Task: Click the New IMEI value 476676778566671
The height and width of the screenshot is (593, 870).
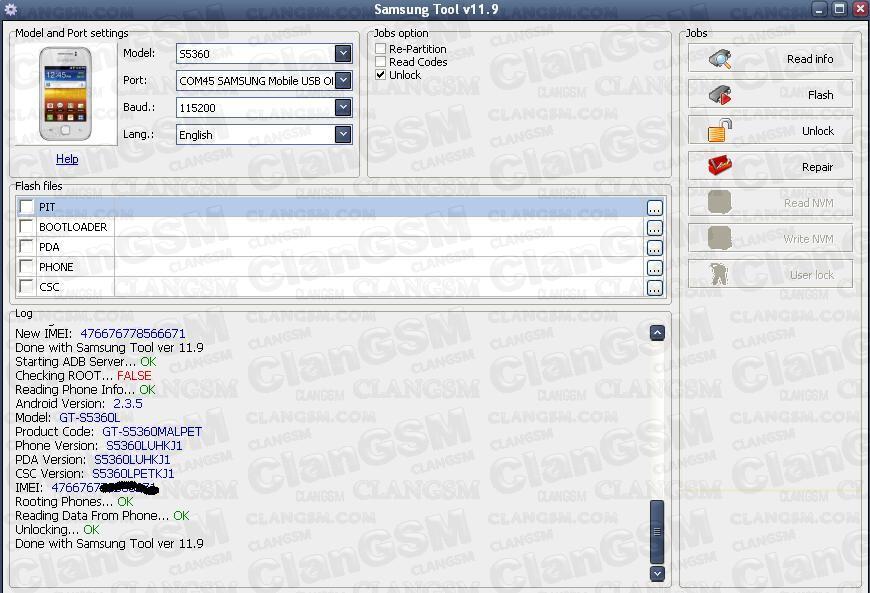Action: (x=133, y=333)
